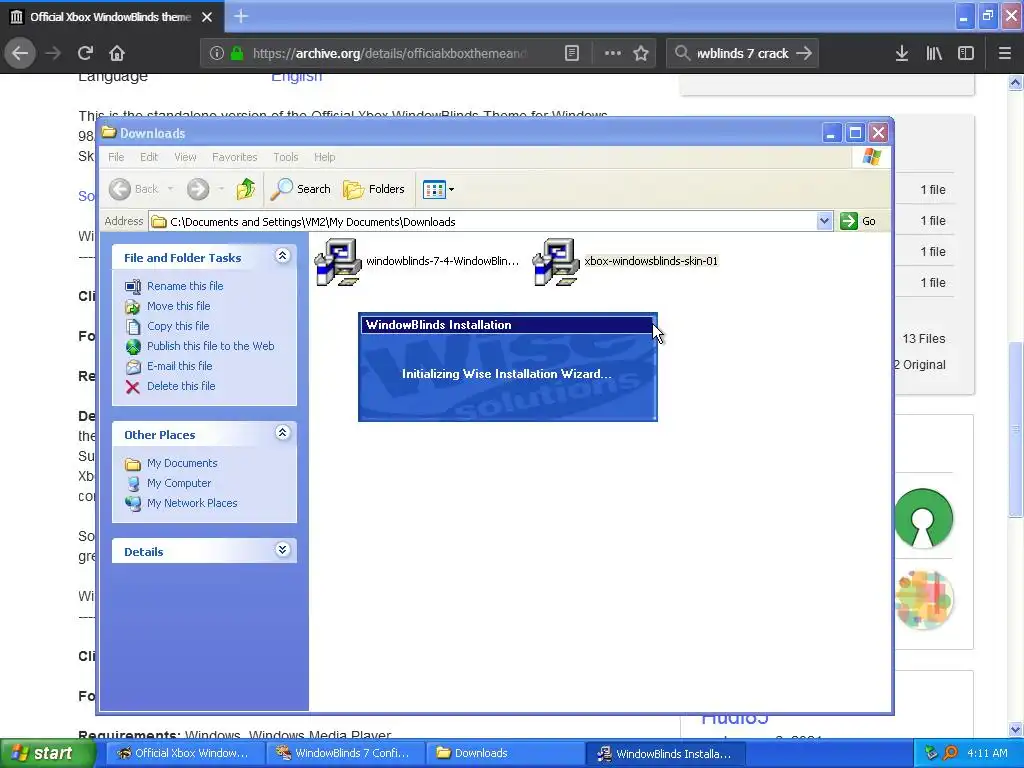The height and width of the screenshot is (768, 1024).
Task: Click Publish this file to the Web
Action: pyautogui.click(x=210, y=346)
